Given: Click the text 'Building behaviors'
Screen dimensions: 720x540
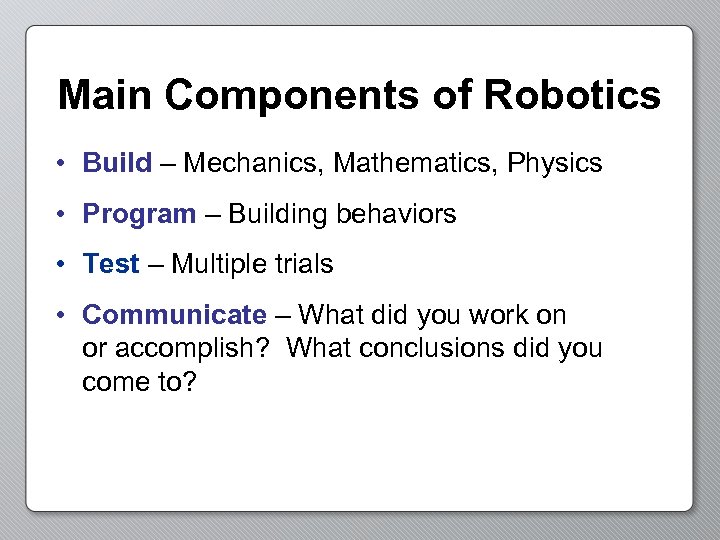Looking at the screenshot, I should (342, 214).
